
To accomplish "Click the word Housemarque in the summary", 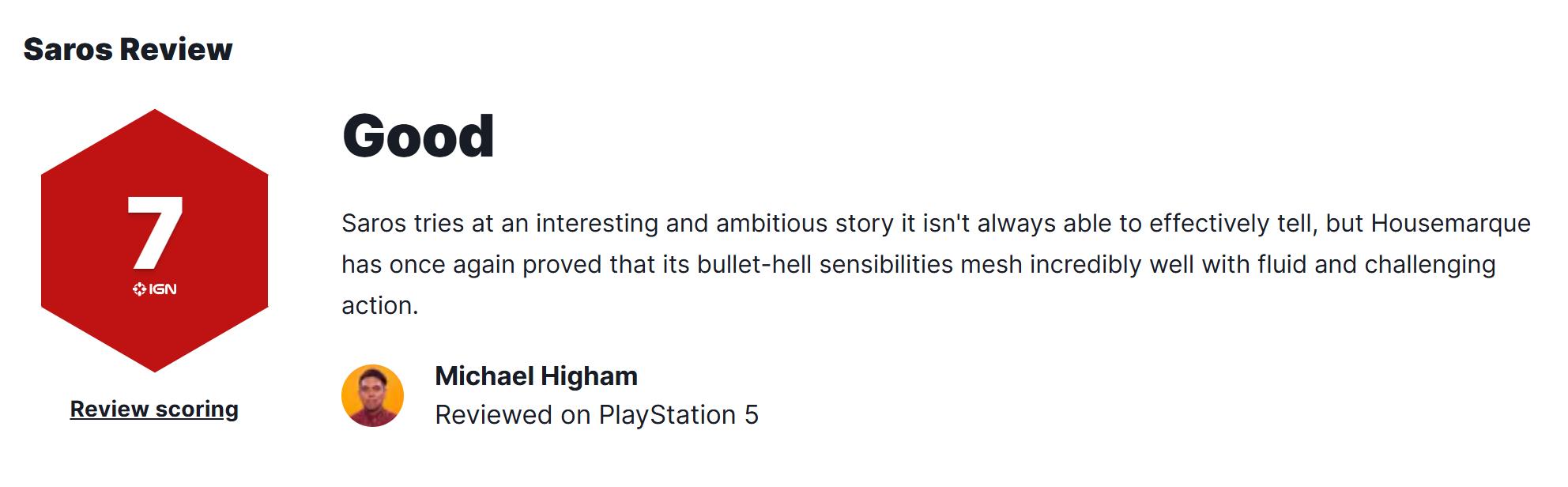I will pos(1450,224).
